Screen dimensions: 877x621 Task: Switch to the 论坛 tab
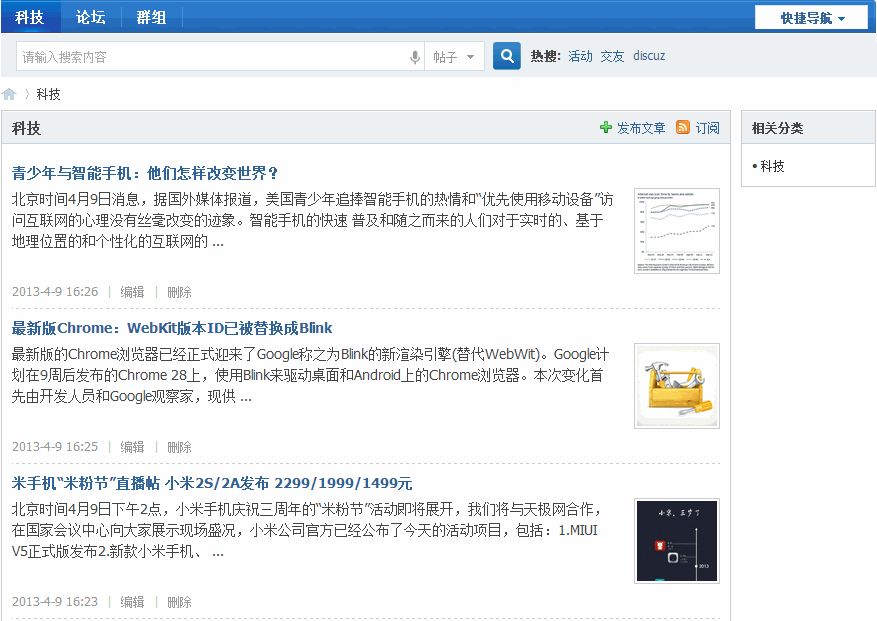pos(91,17)
